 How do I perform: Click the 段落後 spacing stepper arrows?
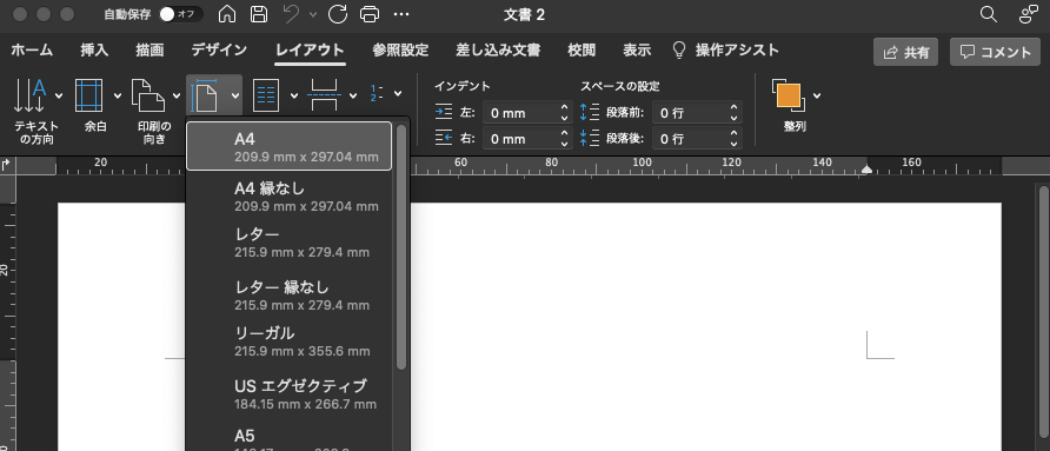(735, 139)
